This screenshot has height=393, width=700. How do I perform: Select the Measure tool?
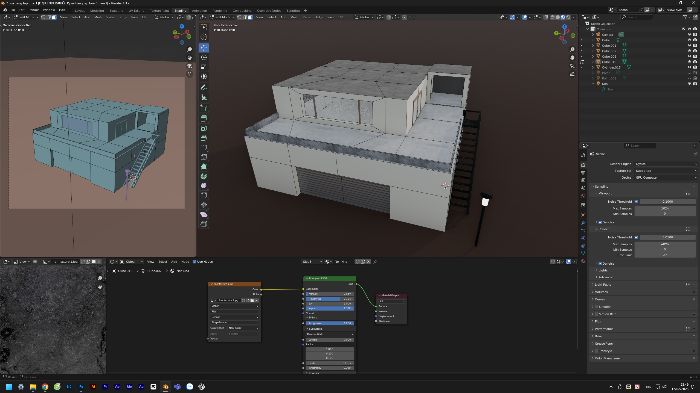click(x=204, y=97)
